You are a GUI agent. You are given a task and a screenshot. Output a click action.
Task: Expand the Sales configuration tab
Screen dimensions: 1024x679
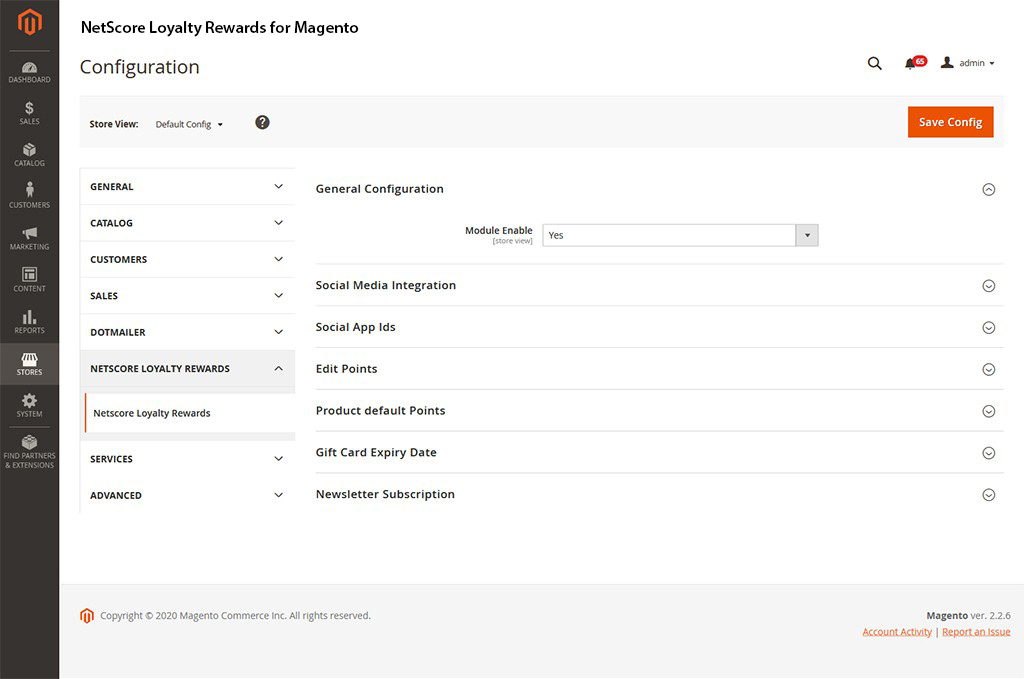pyautogui.click(x=187, y=296)
